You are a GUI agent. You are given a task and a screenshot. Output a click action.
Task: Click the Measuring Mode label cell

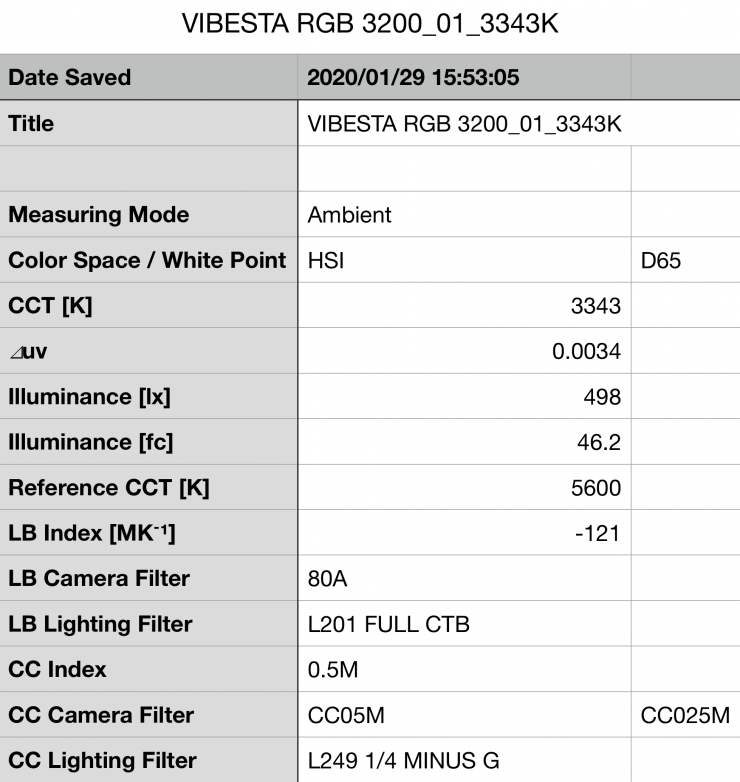[x=150, y=215]
